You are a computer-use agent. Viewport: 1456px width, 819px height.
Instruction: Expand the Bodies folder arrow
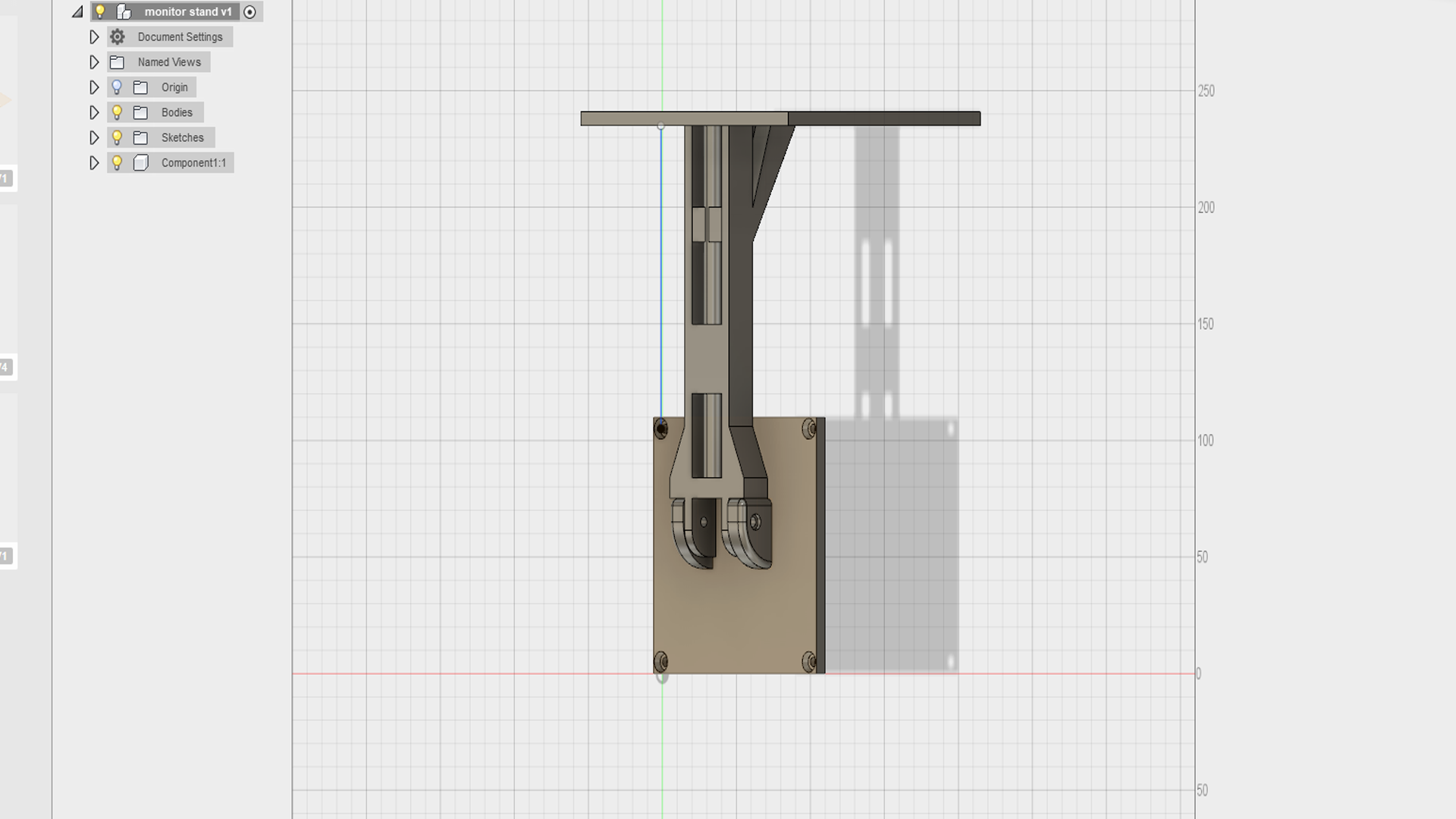click(94, 112)
